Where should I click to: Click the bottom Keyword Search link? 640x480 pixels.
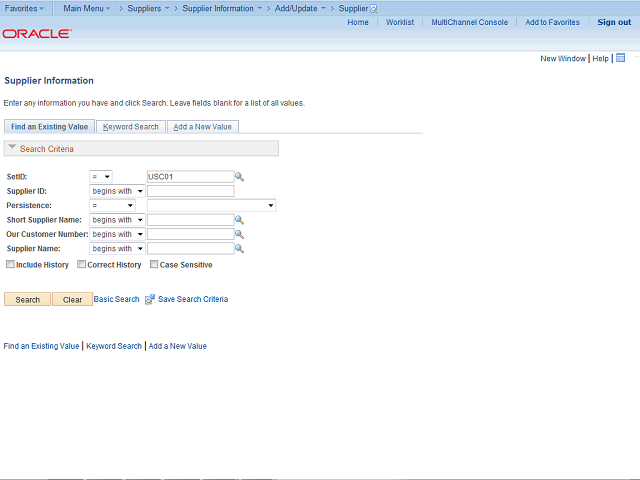(114, 346)
